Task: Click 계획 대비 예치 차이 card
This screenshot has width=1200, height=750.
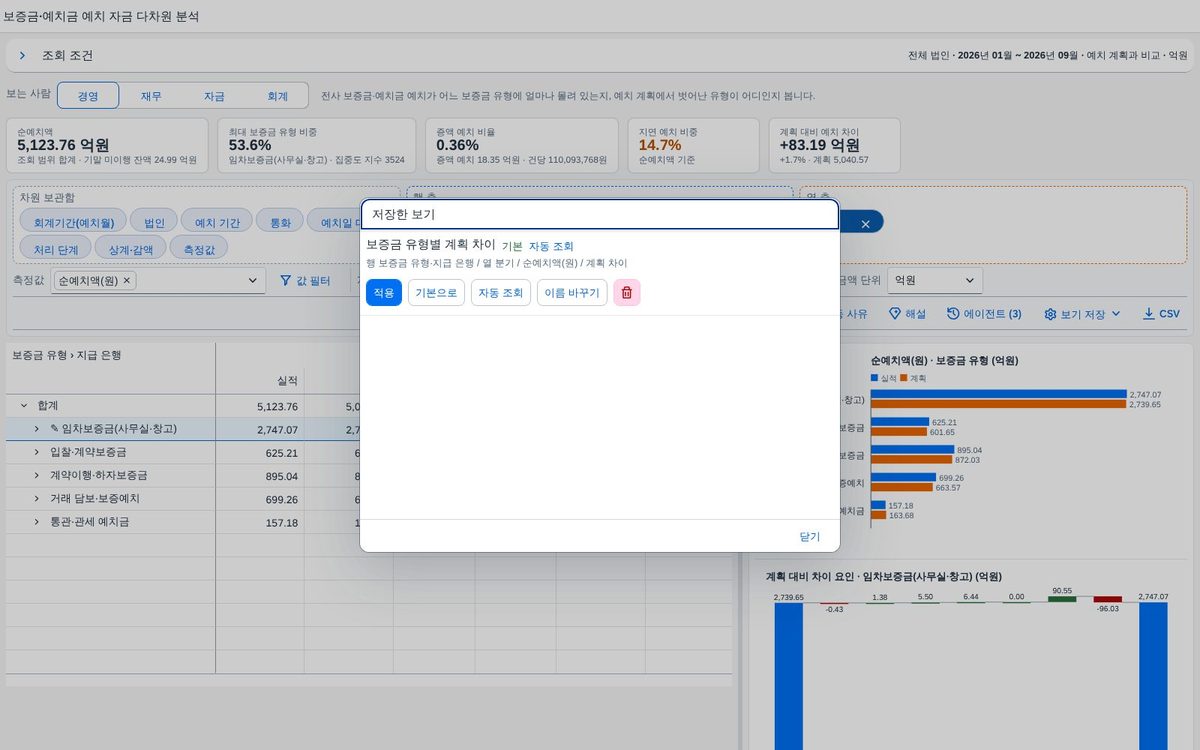Action: tap(835, 145)
